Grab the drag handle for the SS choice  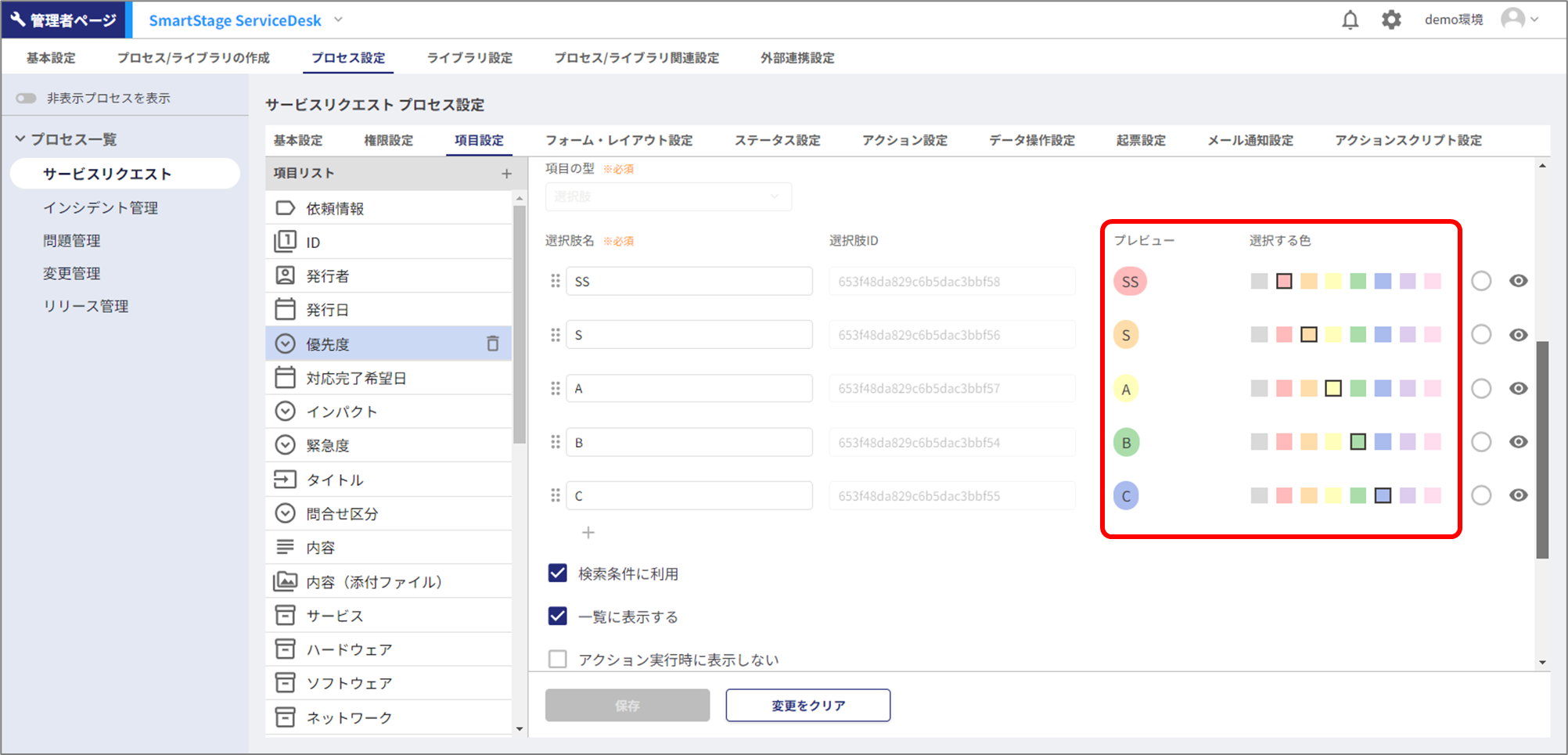[556, 281]
